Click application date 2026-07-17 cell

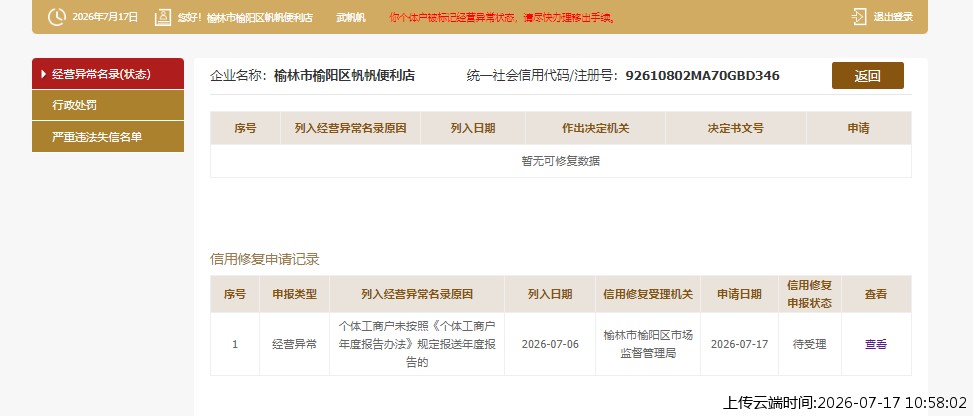point(739,344)
